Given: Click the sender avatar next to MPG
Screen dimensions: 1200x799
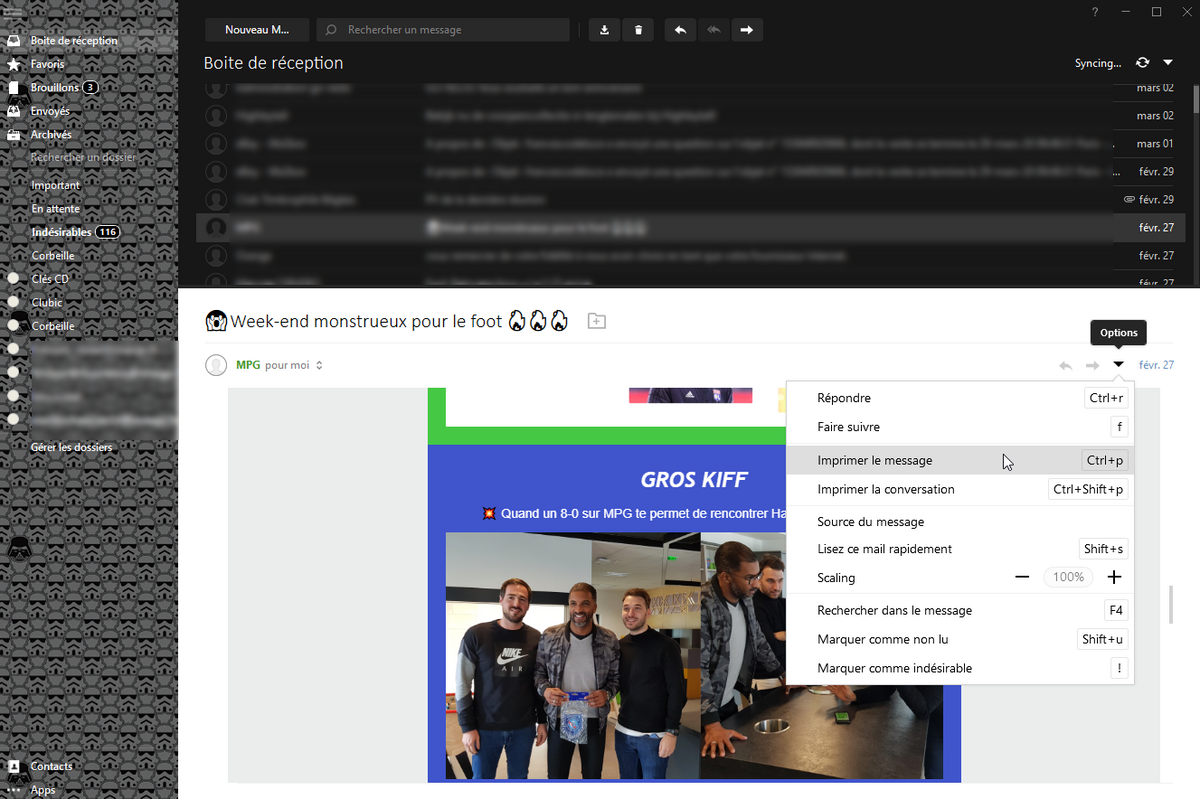Looking at the screenshot, I should (215, 365).
